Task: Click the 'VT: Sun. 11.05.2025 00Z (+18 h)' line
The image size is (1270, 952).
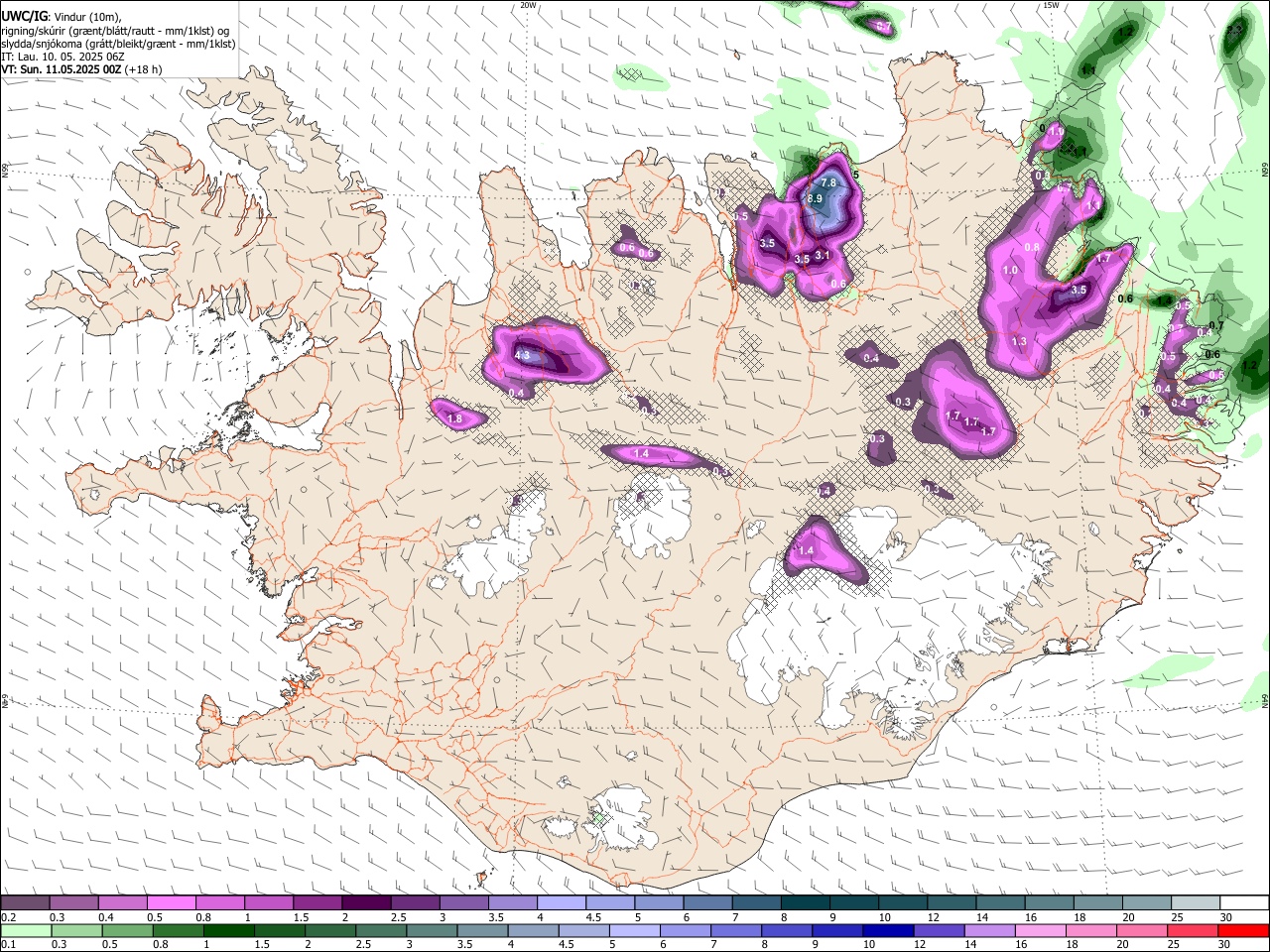Action: 81,69
